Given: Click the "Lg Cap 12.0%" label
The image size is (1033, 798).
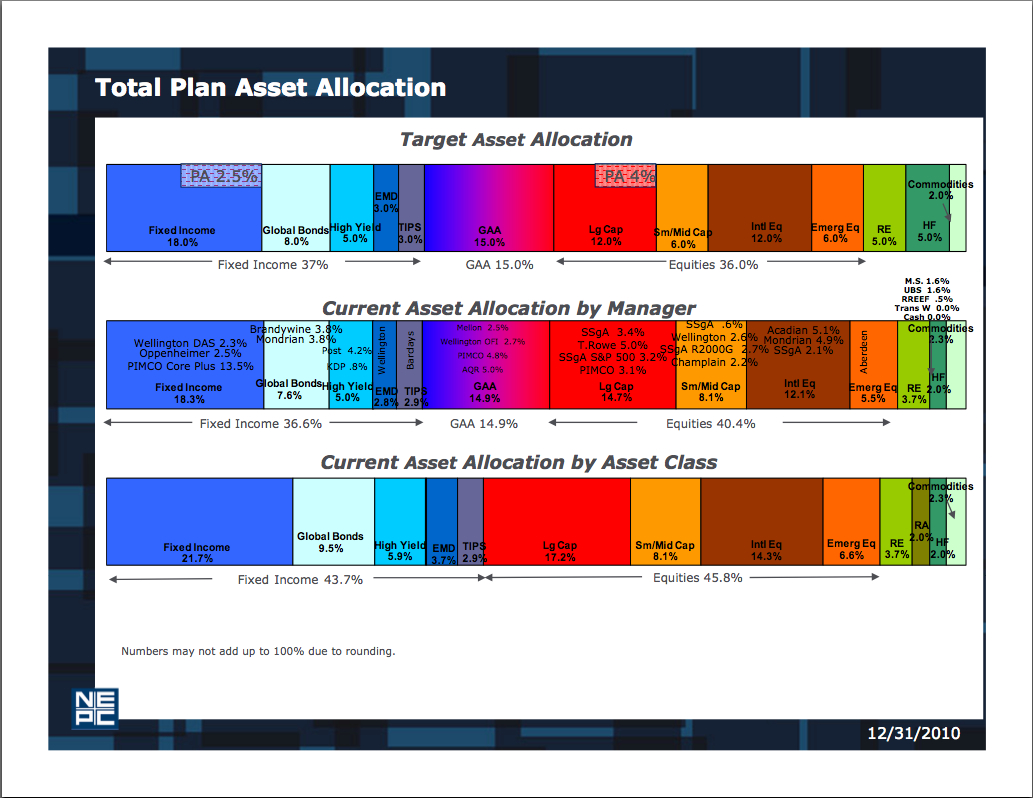Looking at the screenshot, I should coord(605,235).
